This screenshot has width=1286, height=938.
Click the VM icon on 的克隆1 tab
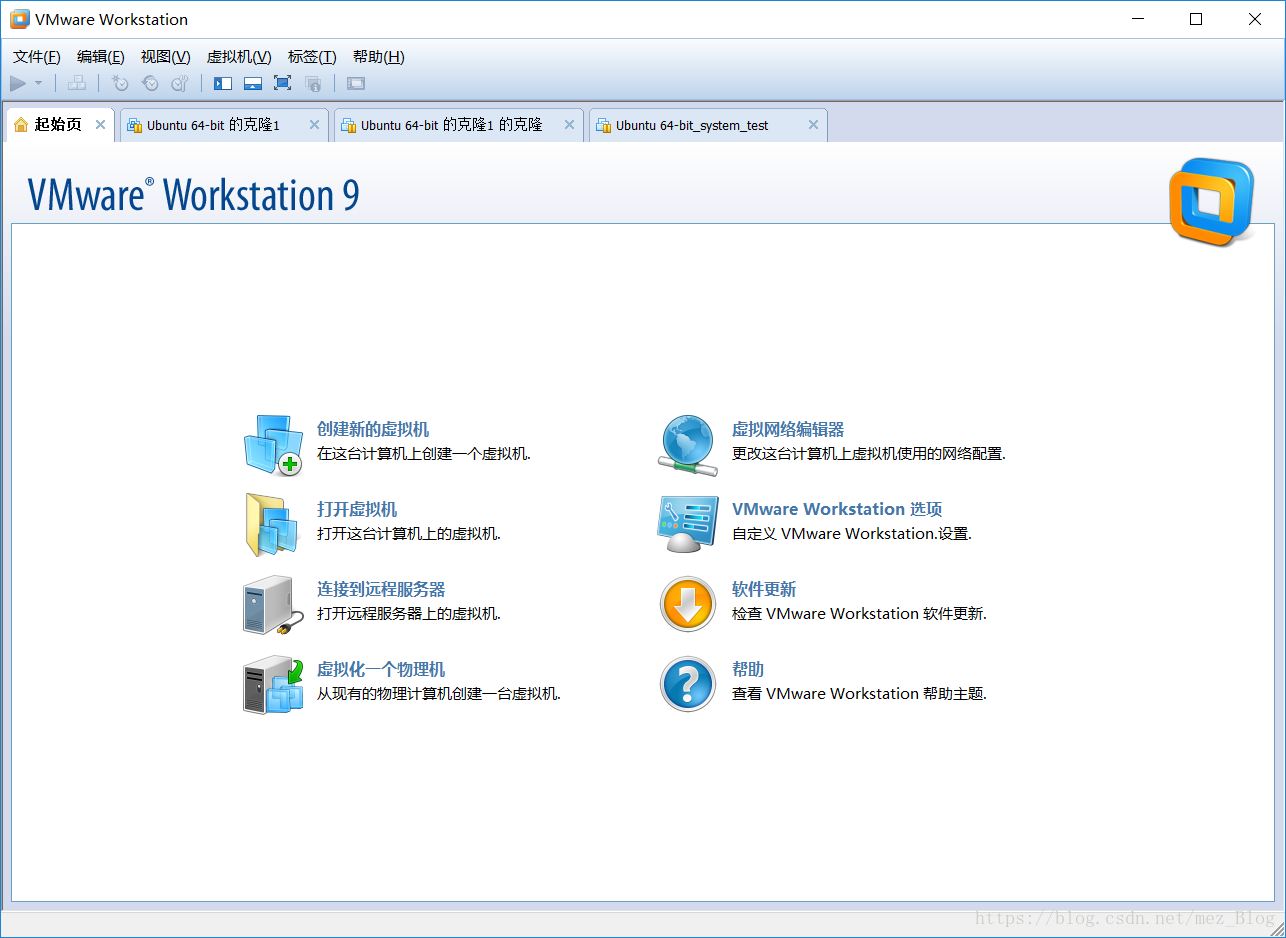point(134,125)
